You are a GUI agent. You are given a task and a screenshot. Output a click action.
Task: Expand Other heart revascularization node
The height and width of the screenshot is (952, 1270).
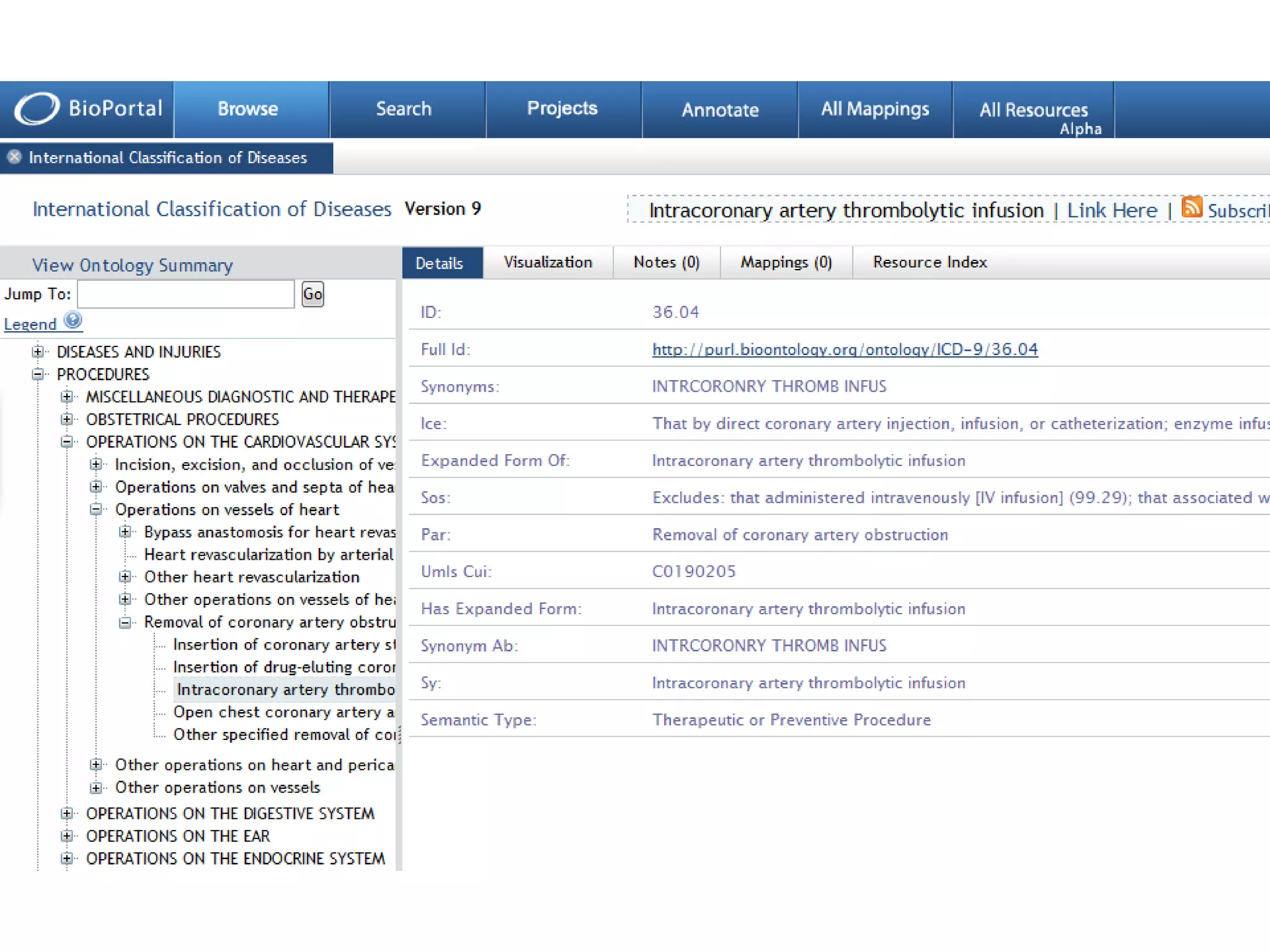(125, 577)
